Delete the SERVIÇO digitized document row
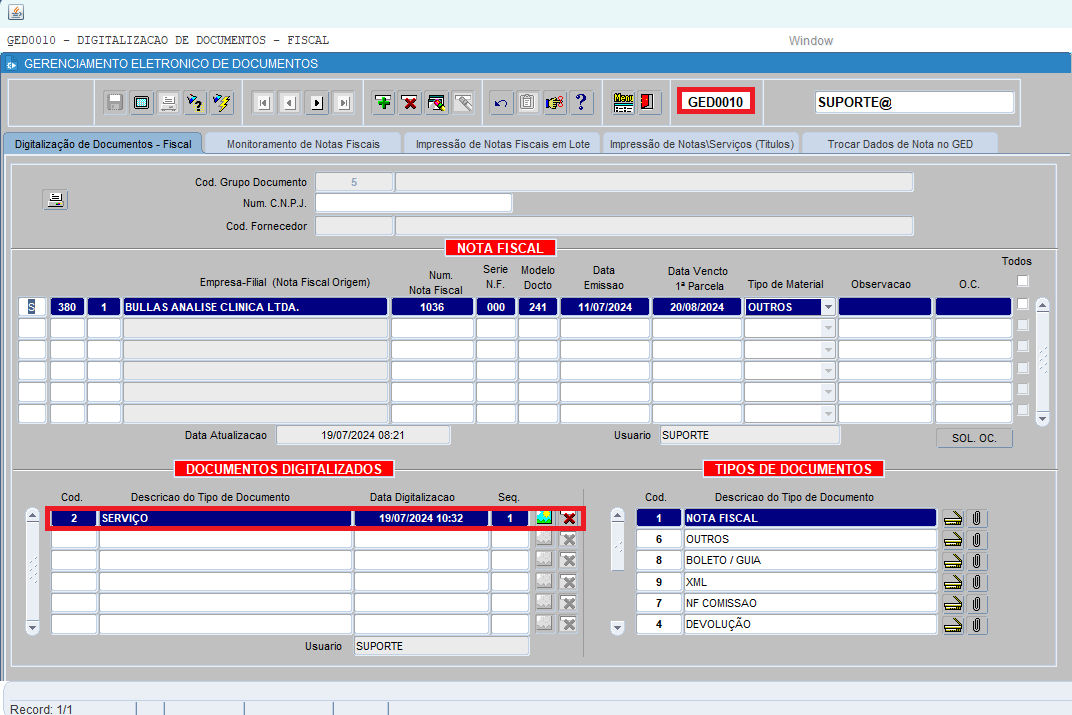 point(569,517)
